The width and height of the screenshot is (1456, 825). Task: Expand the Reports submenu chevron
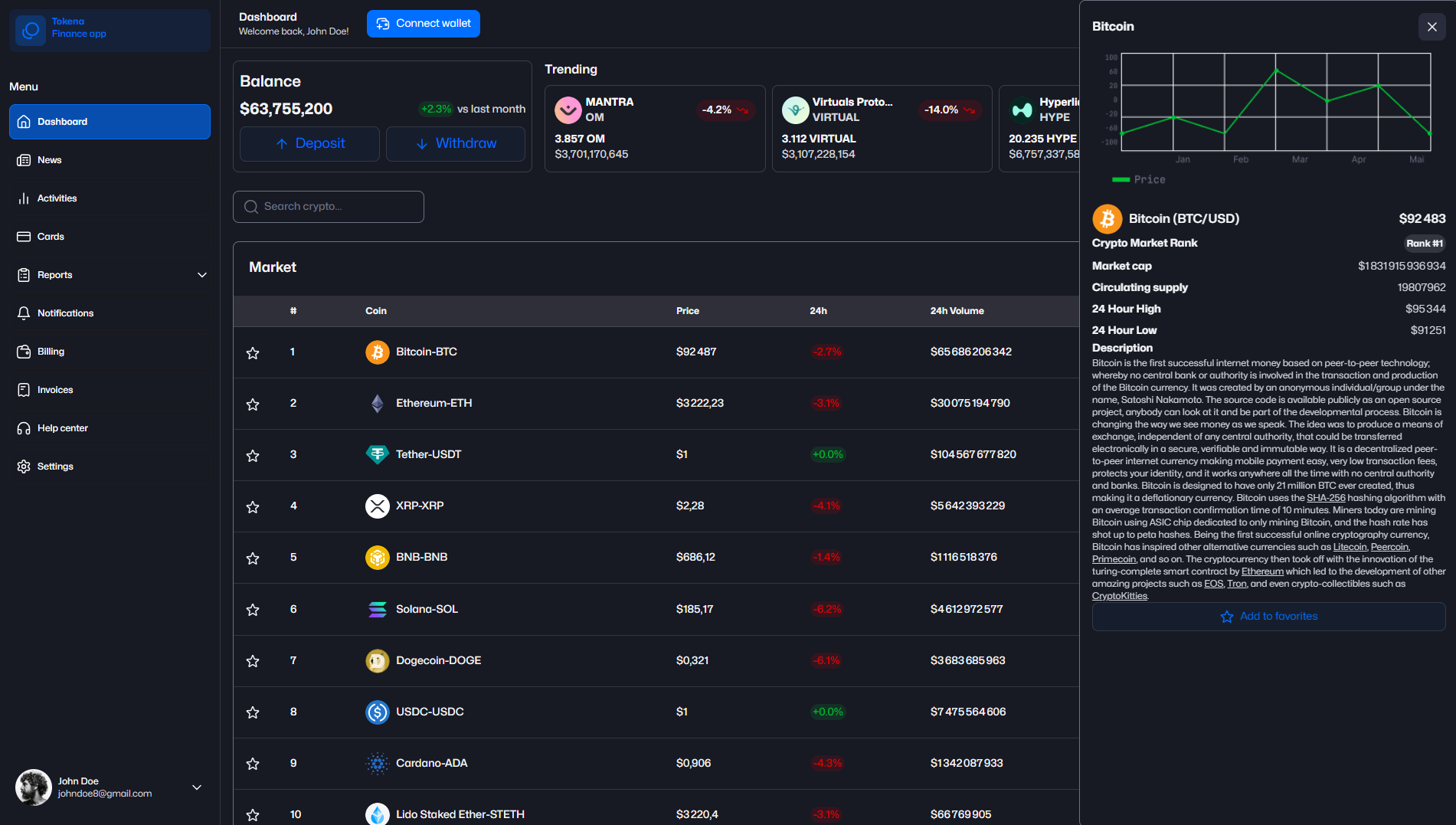pos(202,275)
